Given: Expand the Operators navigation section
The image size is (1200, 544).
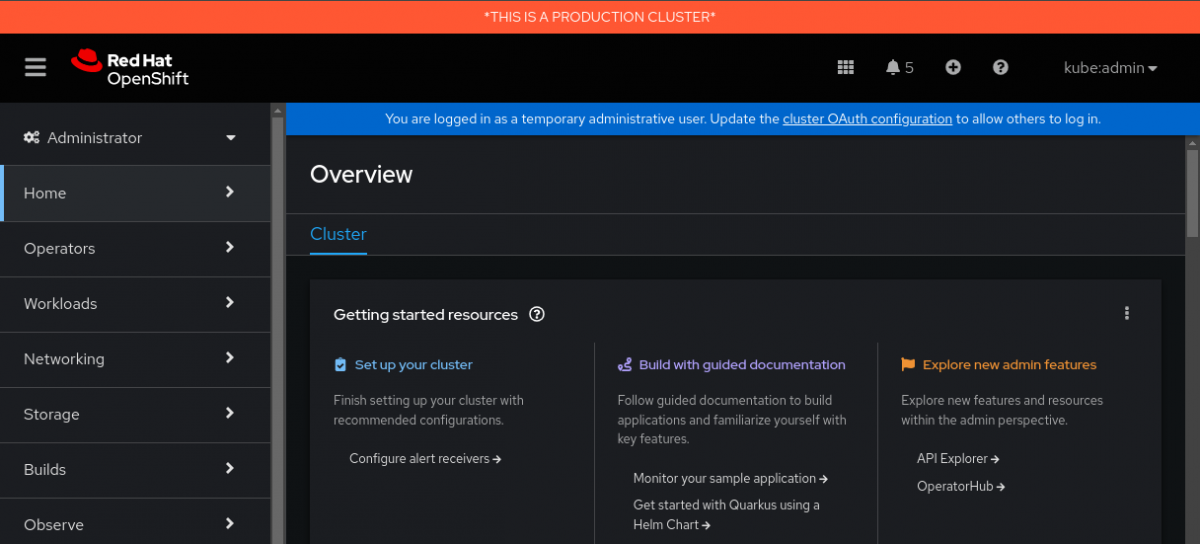Looking at the screenshot, I should tap(135, 248).
